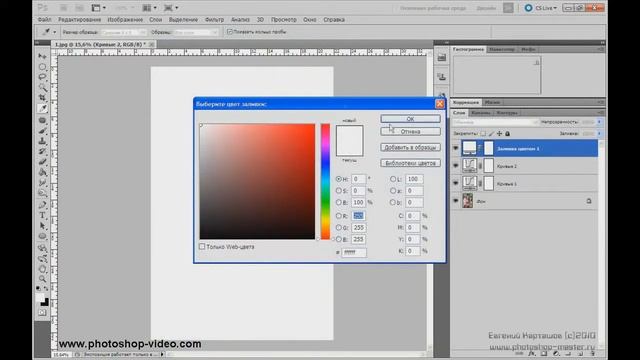Enable the Только Web-цвета checkbox

[202, 247]
